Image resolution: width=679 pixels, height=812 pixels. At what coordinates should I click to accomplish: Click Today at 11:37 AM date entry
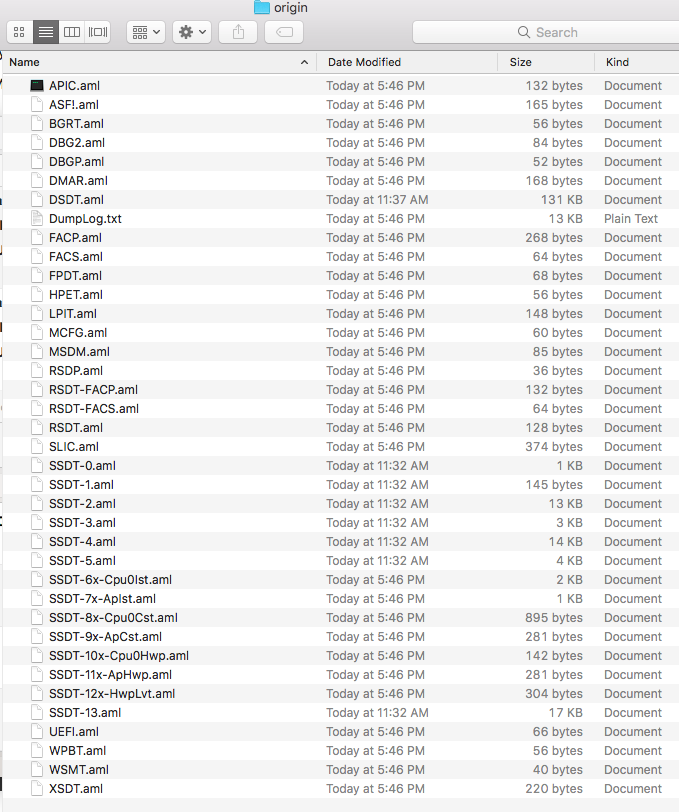point(377,199)
